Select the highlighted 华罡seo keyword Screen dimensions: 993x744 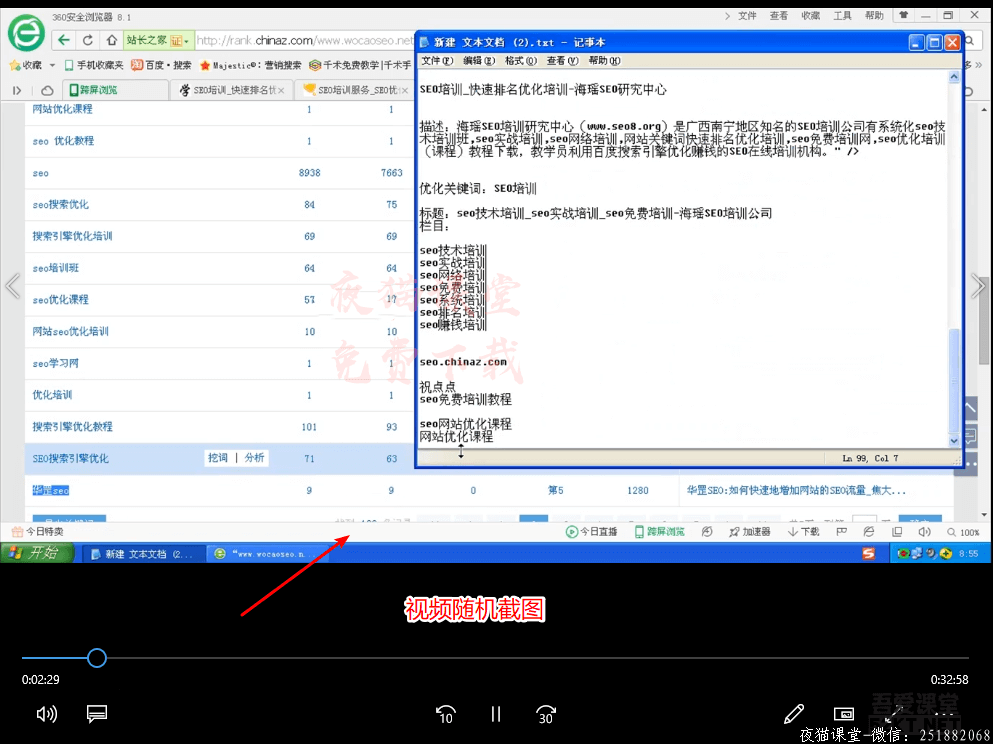(x=51, y=491)
